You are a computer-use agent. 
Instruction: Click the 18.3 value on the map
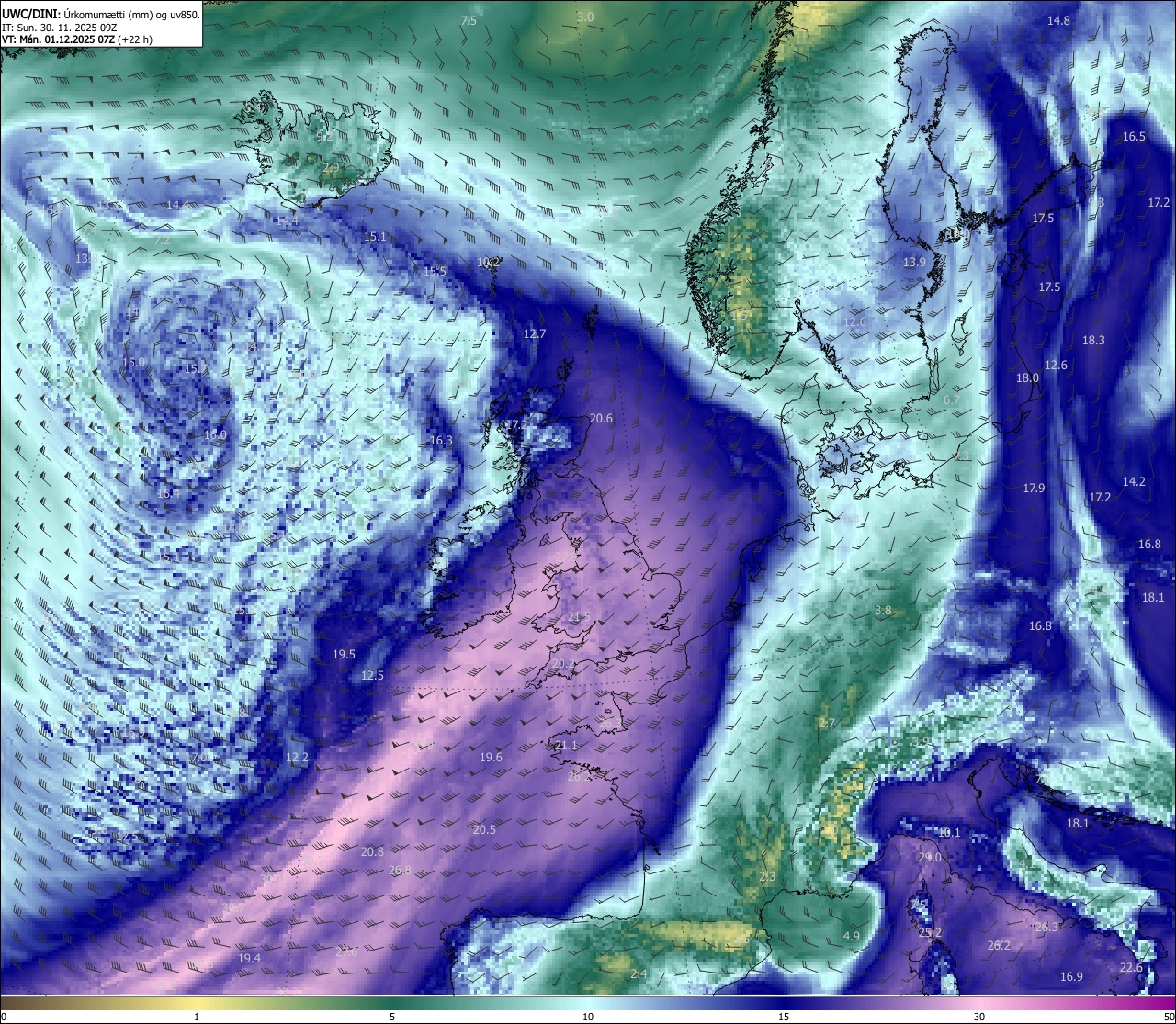pos(1093,340)
